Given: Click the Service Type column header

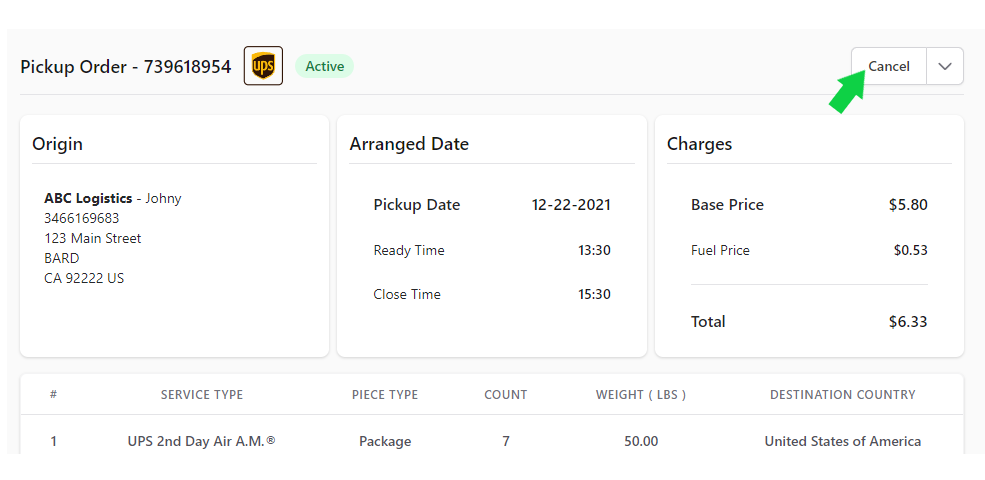Looking at the screenshot, I should tap(202, 395).
